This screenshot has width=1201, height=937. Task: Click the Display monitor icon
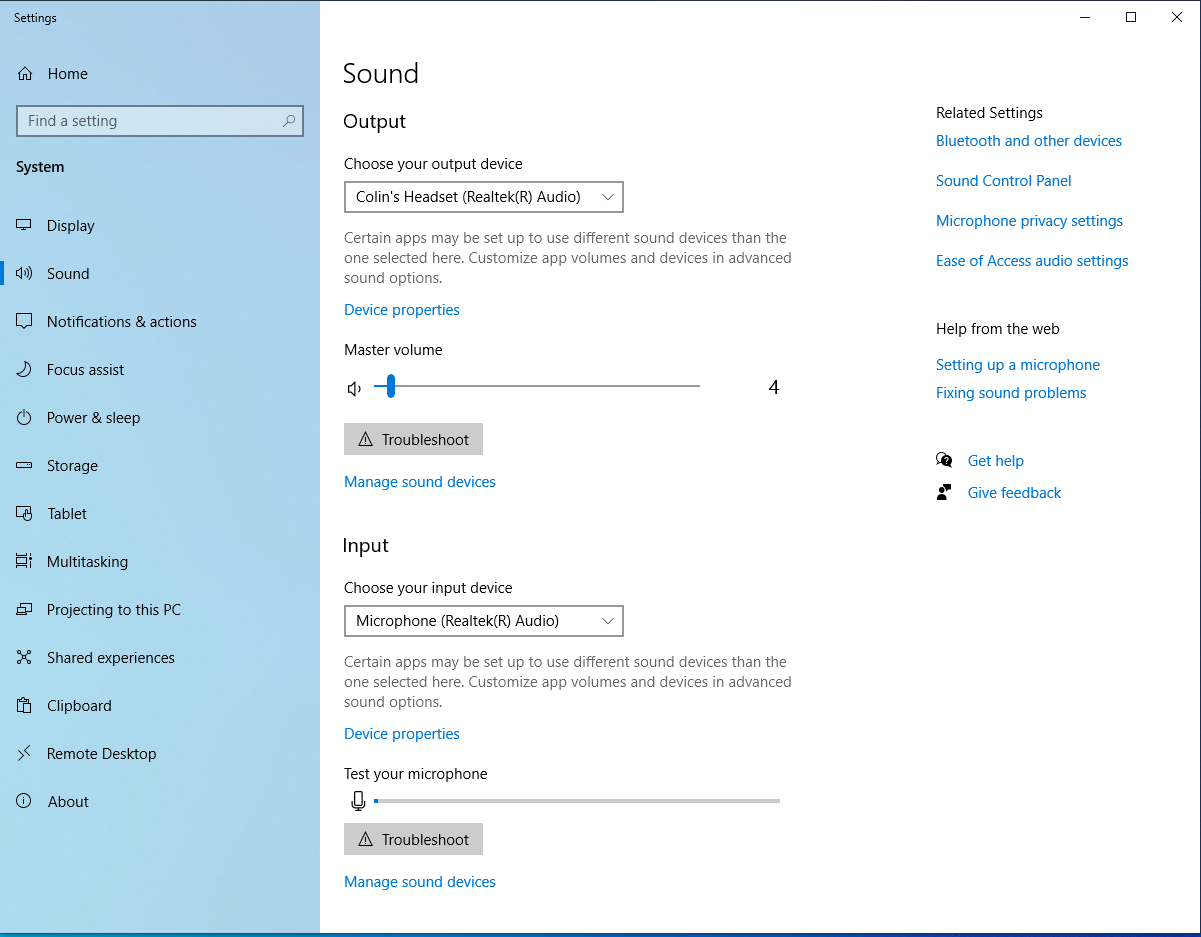25,226
